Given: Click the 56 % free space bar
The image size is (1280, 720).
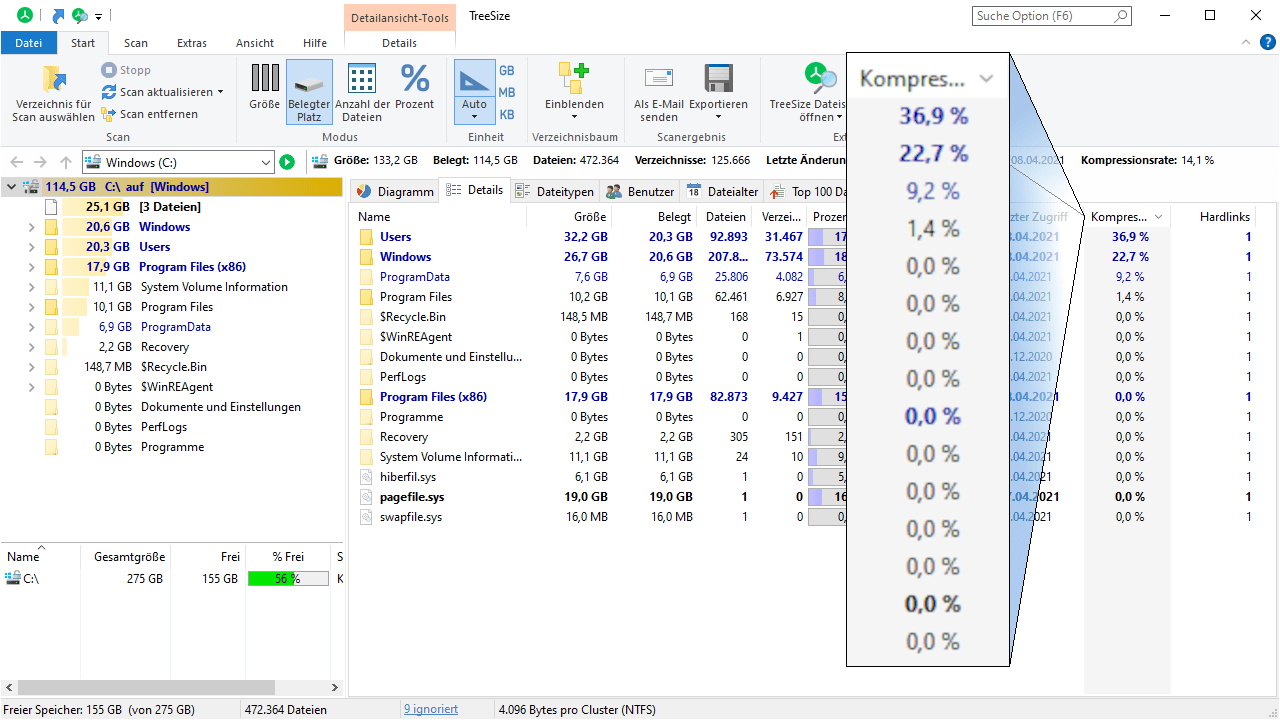Looking at the screenshot, I should (x=288, y=579).
